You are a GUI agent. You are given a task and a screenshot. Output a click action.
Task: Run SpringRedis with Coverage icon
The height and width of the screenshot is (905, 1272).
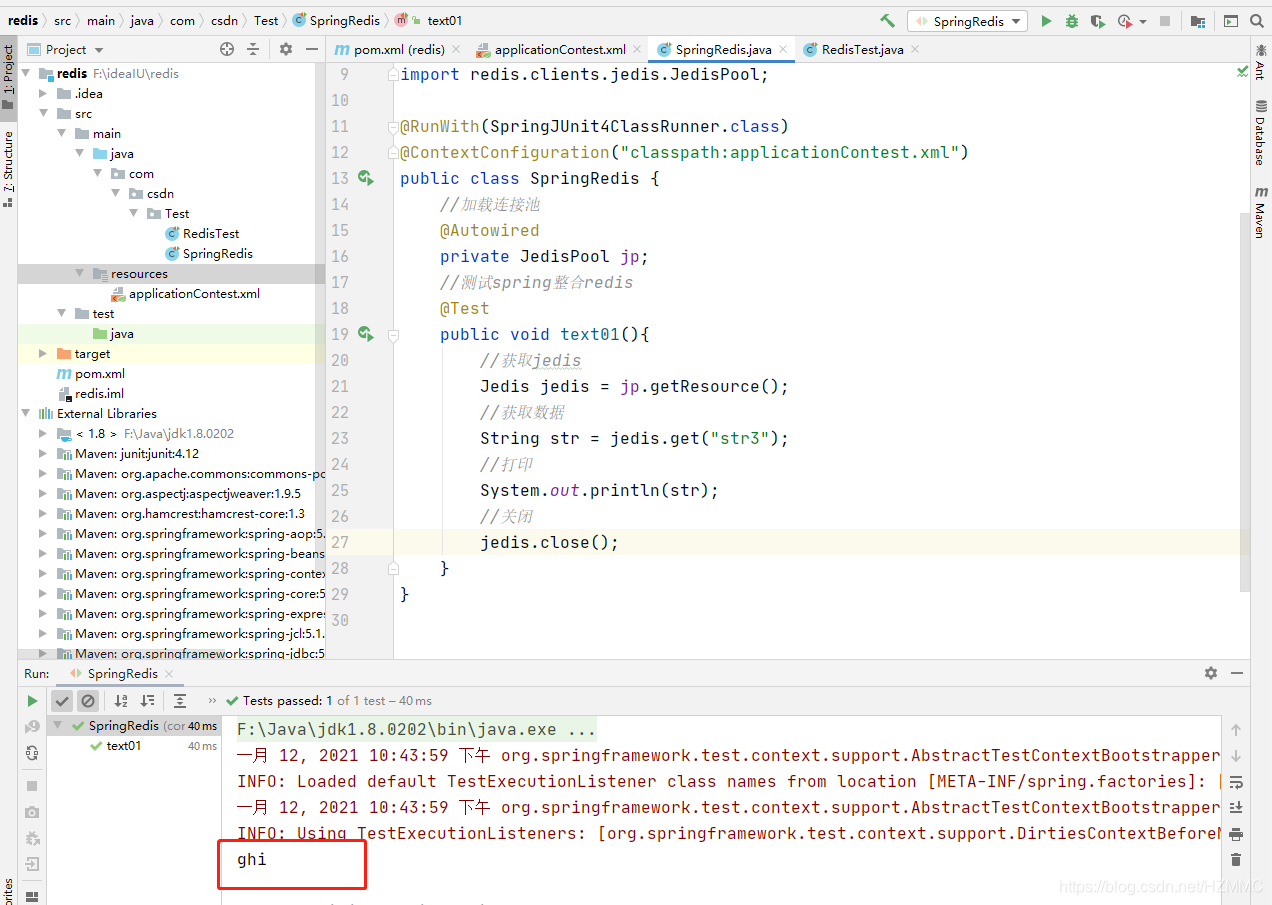coord(1098,20)
